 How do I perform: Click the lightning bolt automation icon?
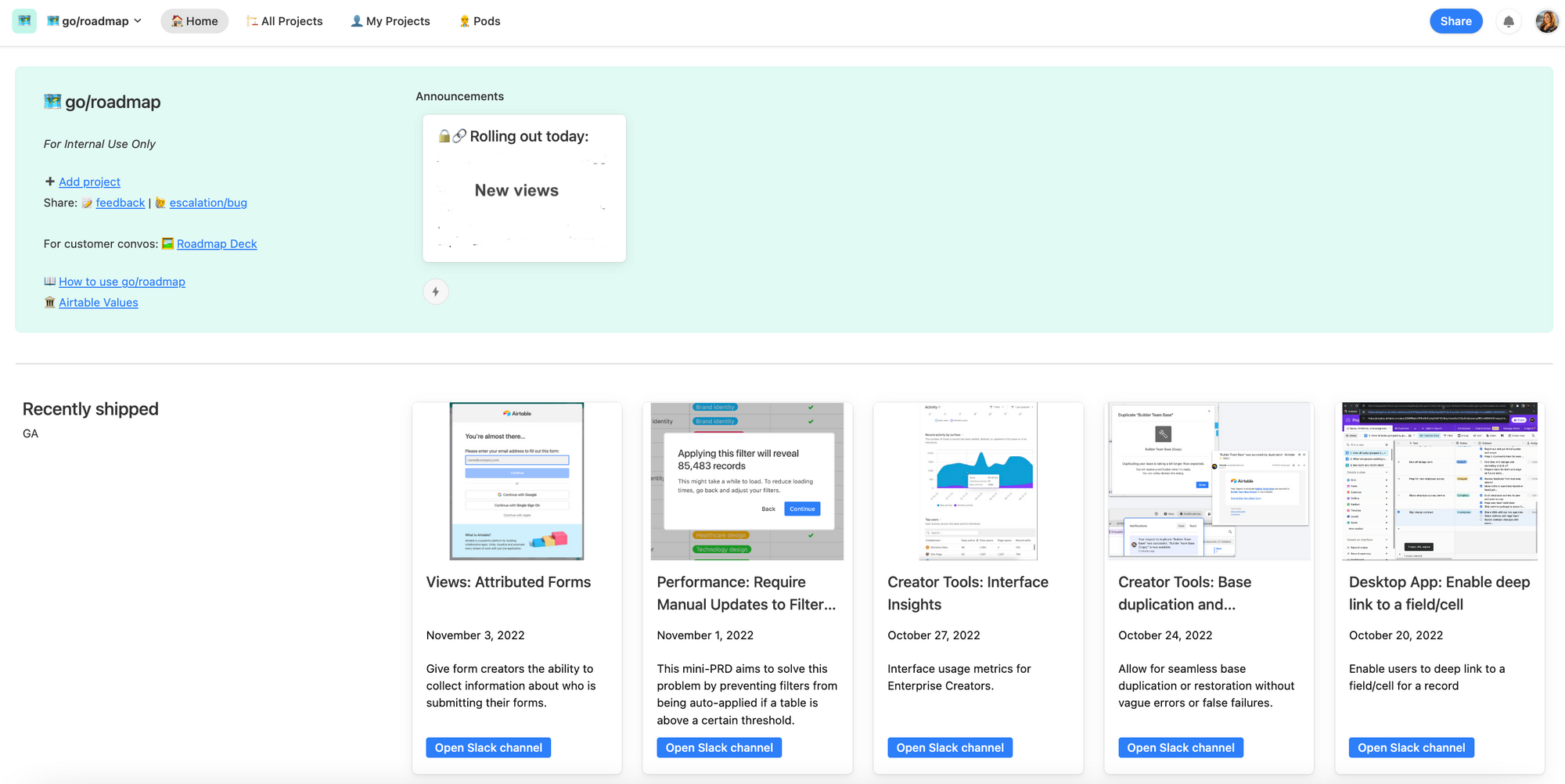436,292
